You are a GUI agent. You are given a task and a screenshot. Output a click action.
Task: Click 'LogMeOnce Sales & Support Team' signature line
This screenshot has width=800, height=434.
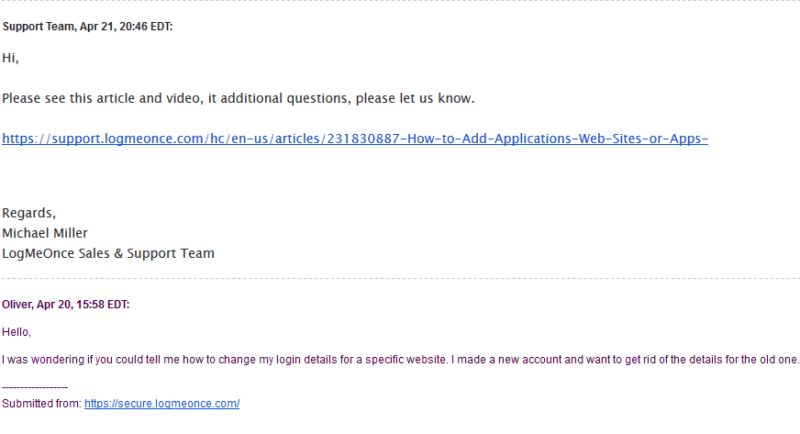coord(108,253)
